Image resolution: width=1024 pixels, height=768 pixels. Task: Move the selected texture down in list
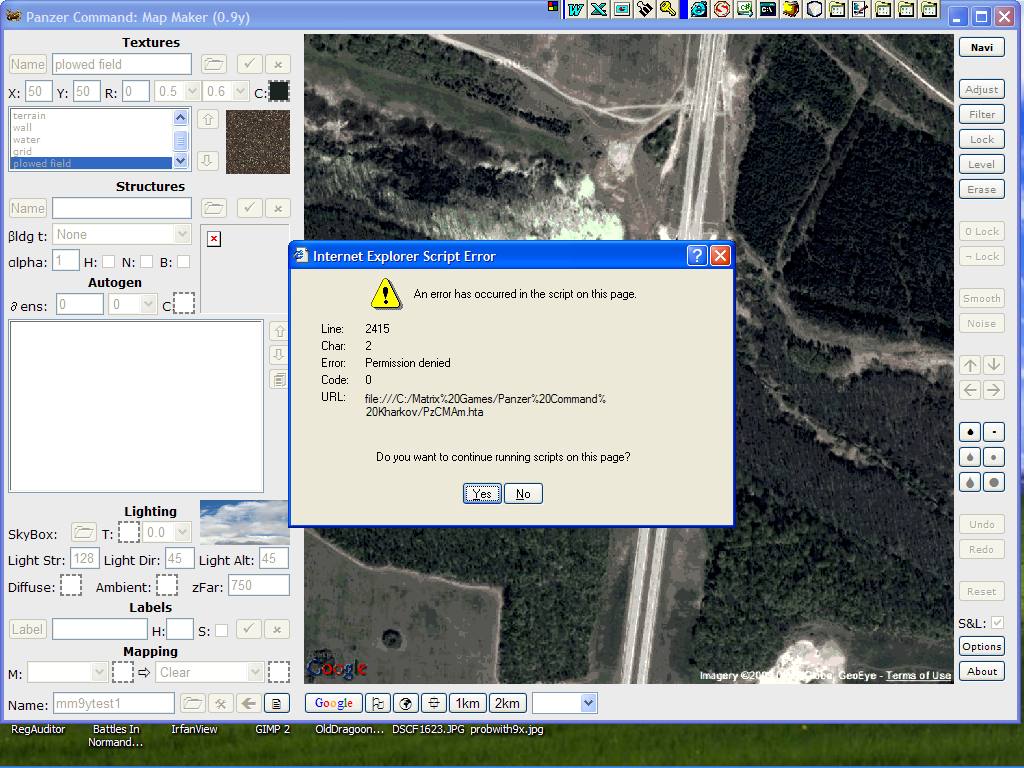tap(208, 160)
